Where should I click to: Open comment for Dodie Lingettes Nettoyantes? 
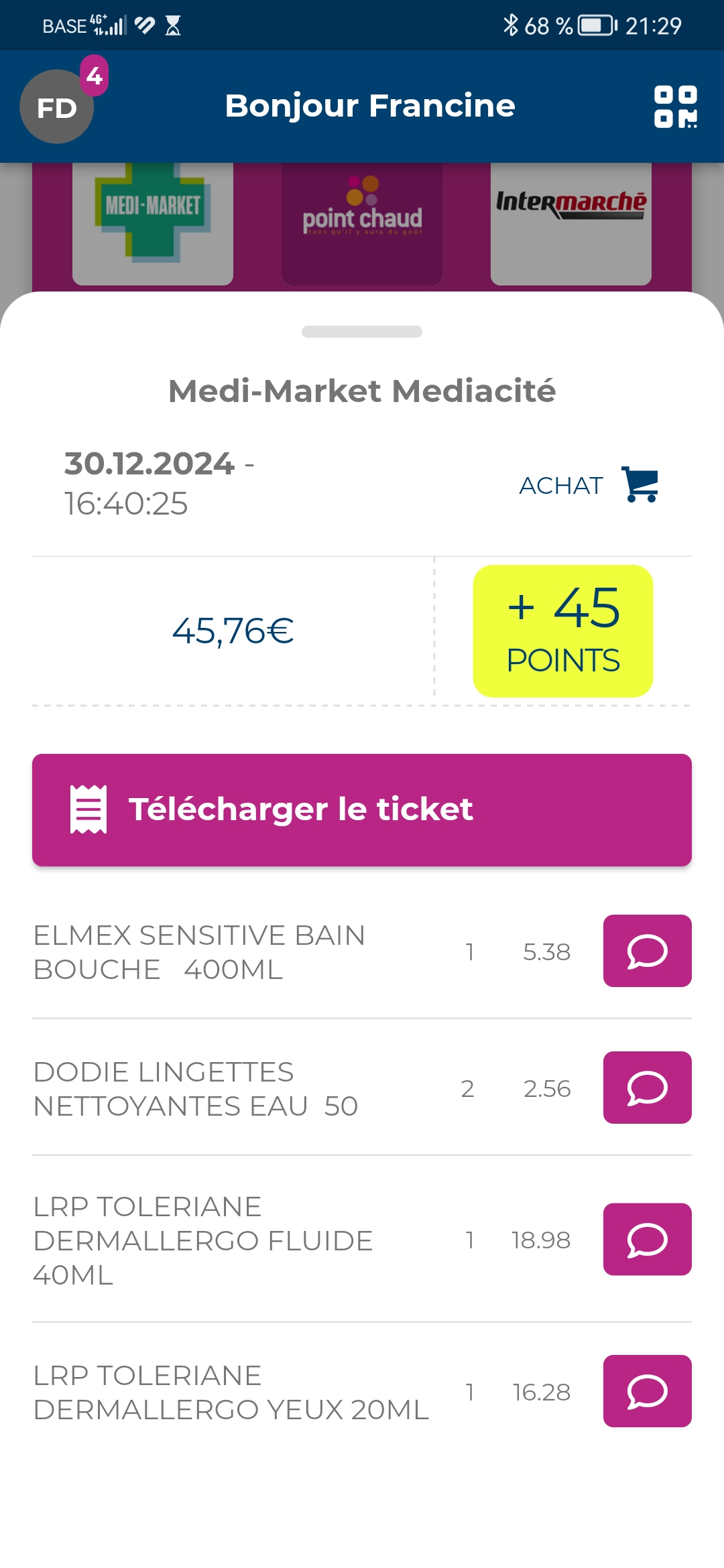(x=647, y=1088)
